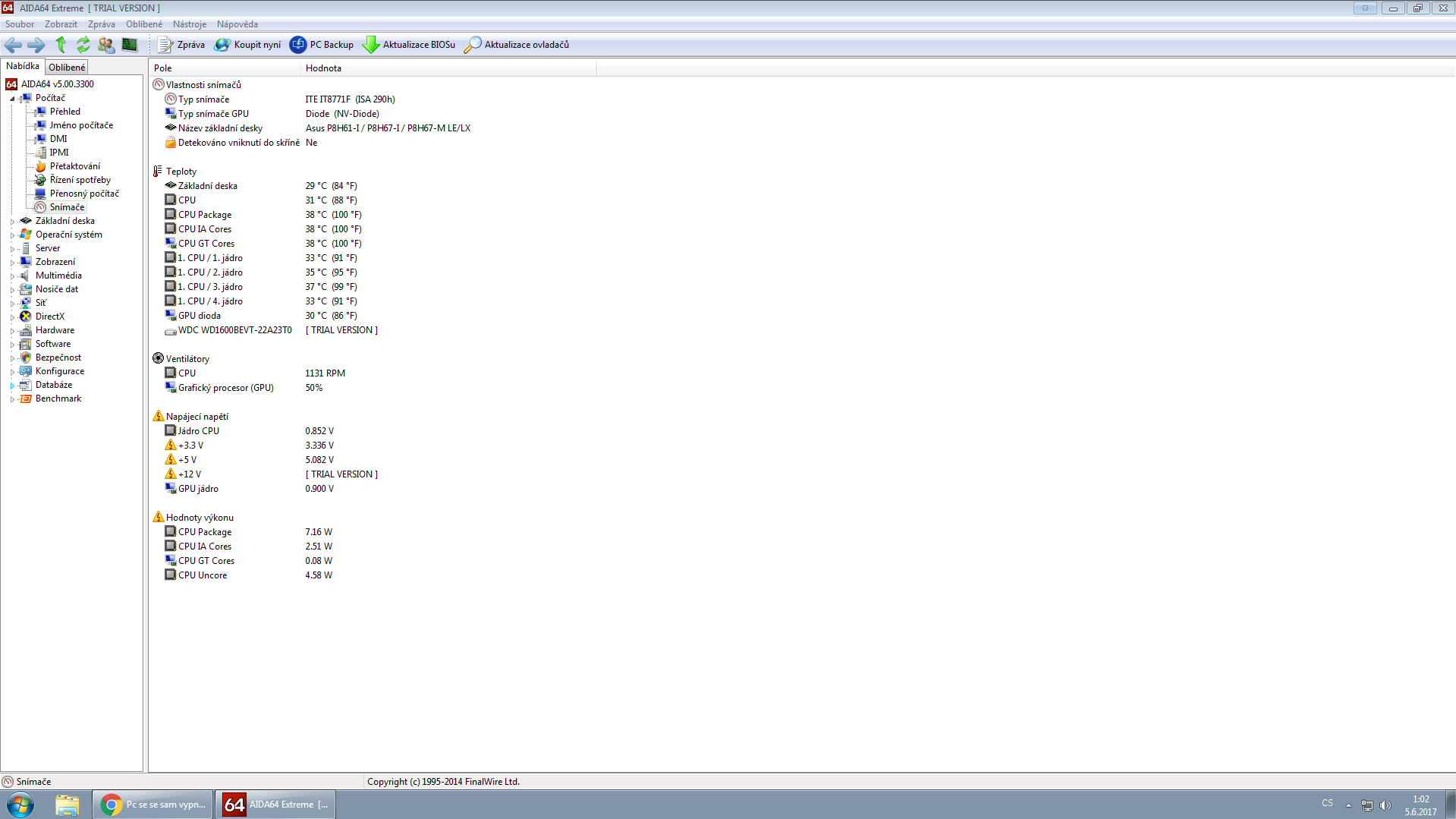Viewport: 1456px width, 819px height.
Task: Start Aktualizace BIOSu update
Action: (x=409, y=45)
